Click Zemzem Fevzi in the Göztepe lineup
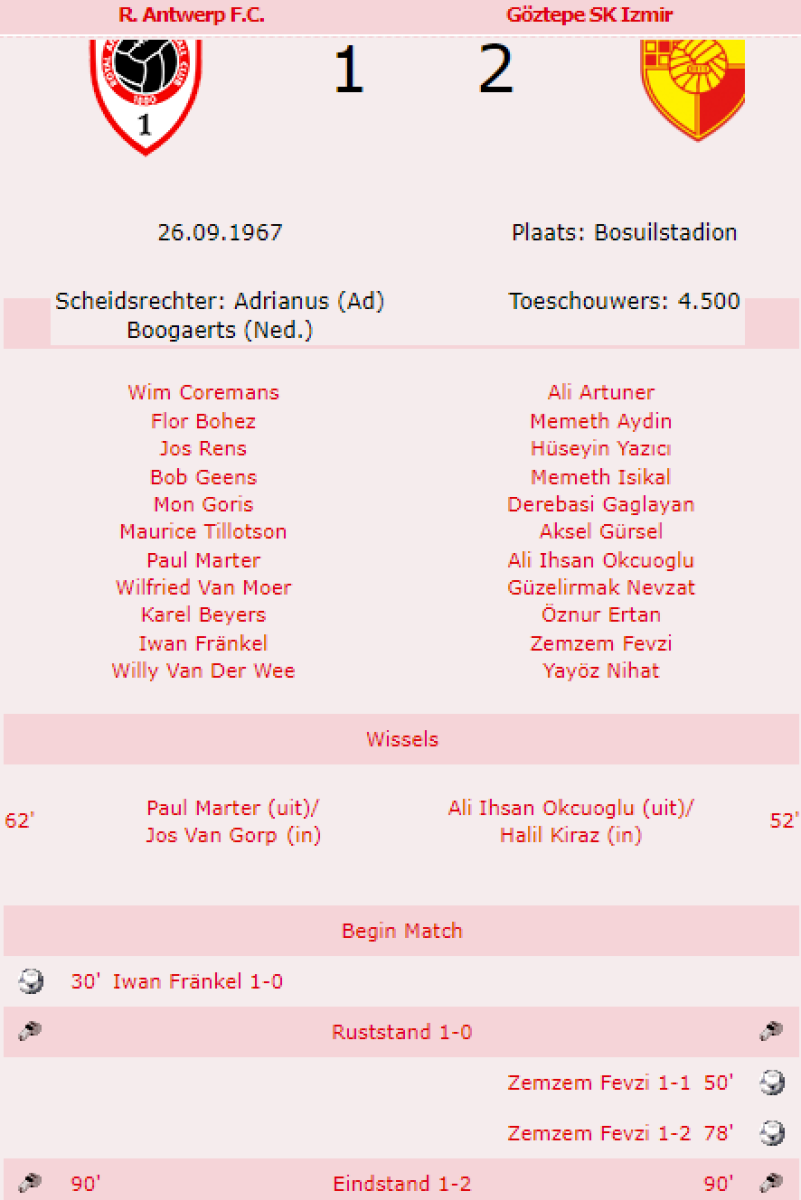The height and width of the screenshot is (1200, 801). tap(601, 643)
